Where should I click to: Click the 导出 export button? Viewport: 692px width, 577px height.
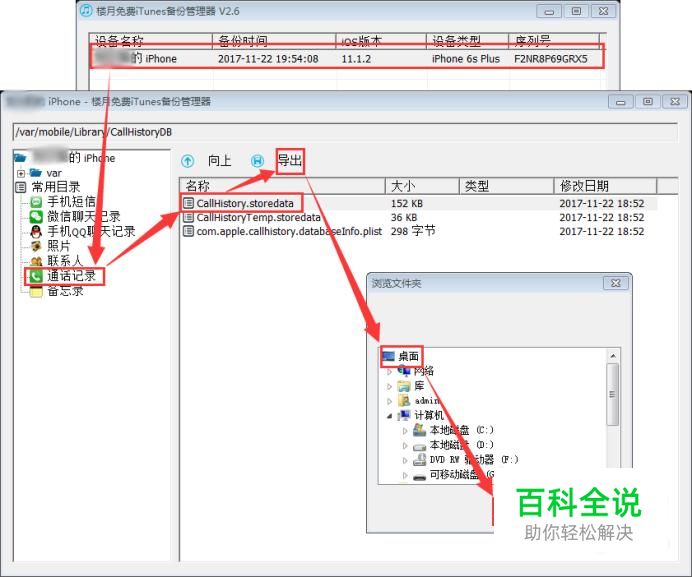[290, 161]
